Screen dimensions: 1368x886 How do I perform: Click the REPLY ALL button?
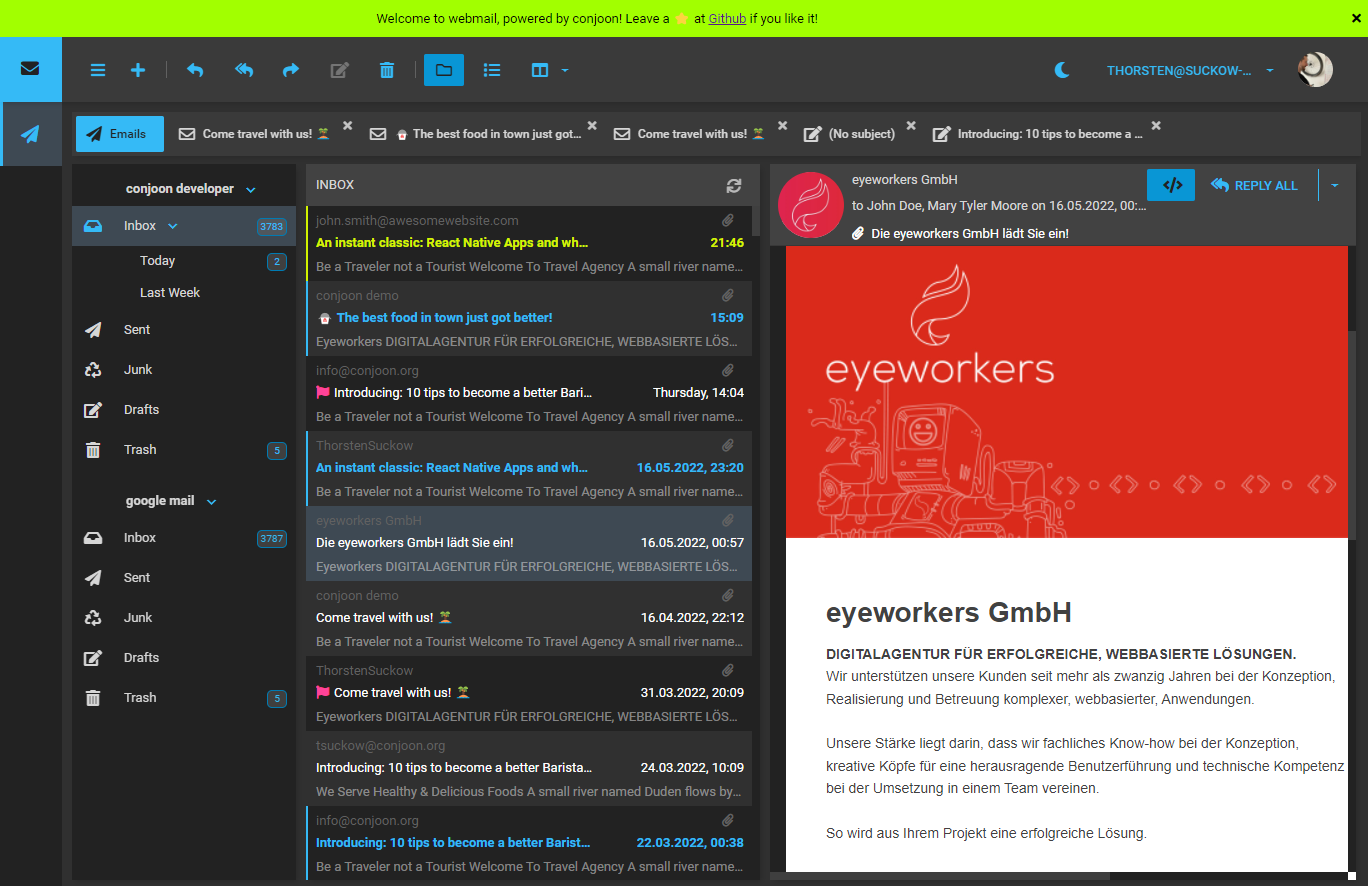[1254, 185]
